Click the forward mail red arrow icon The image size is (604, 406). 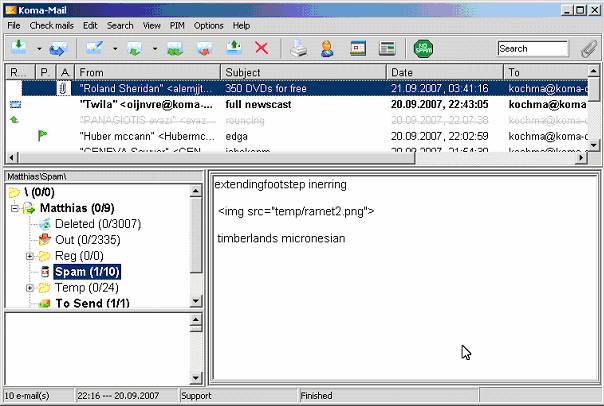tap(205, 49)
